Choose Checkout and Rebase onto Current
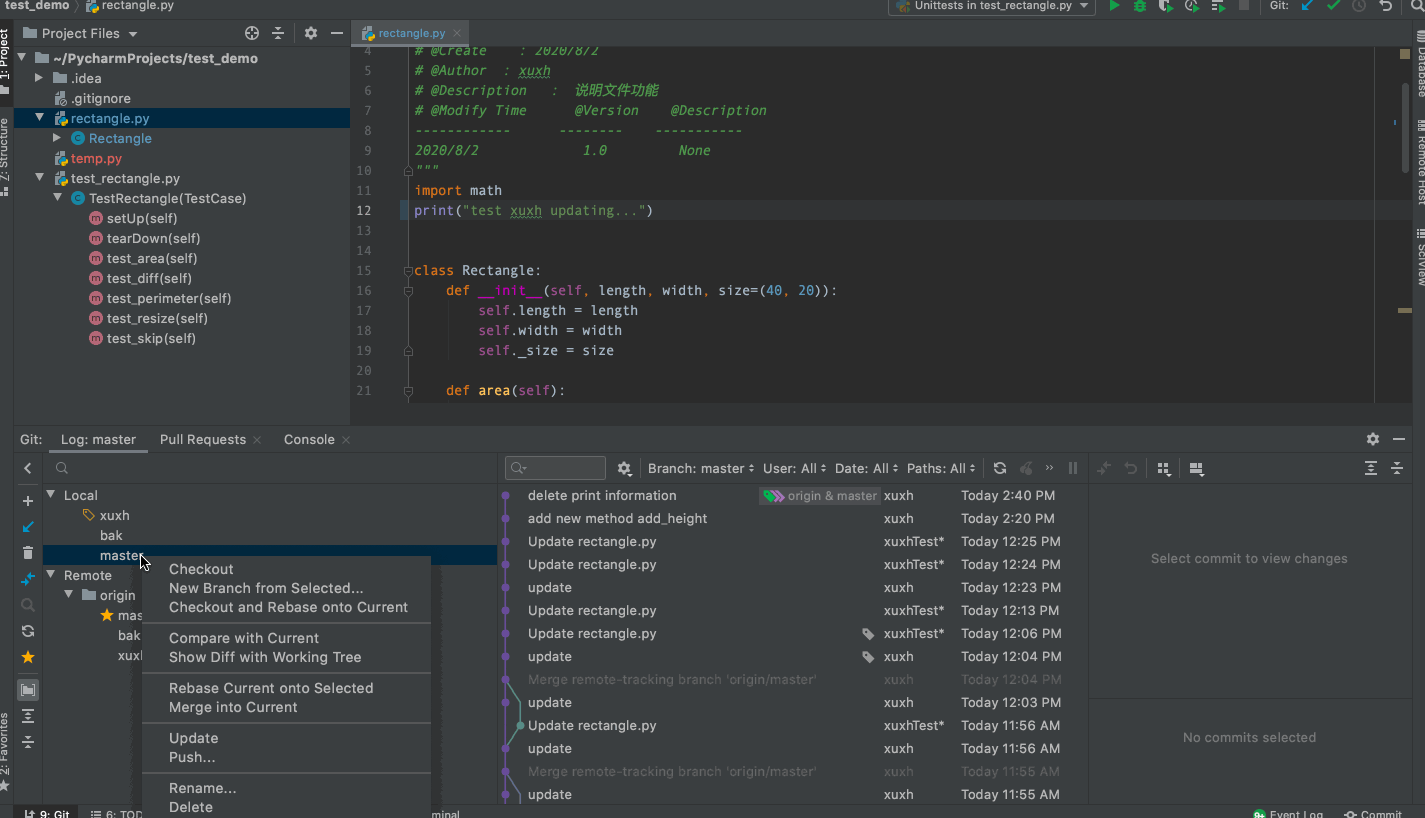Screen dimensions: 1425x818 [x=288, y=607]
